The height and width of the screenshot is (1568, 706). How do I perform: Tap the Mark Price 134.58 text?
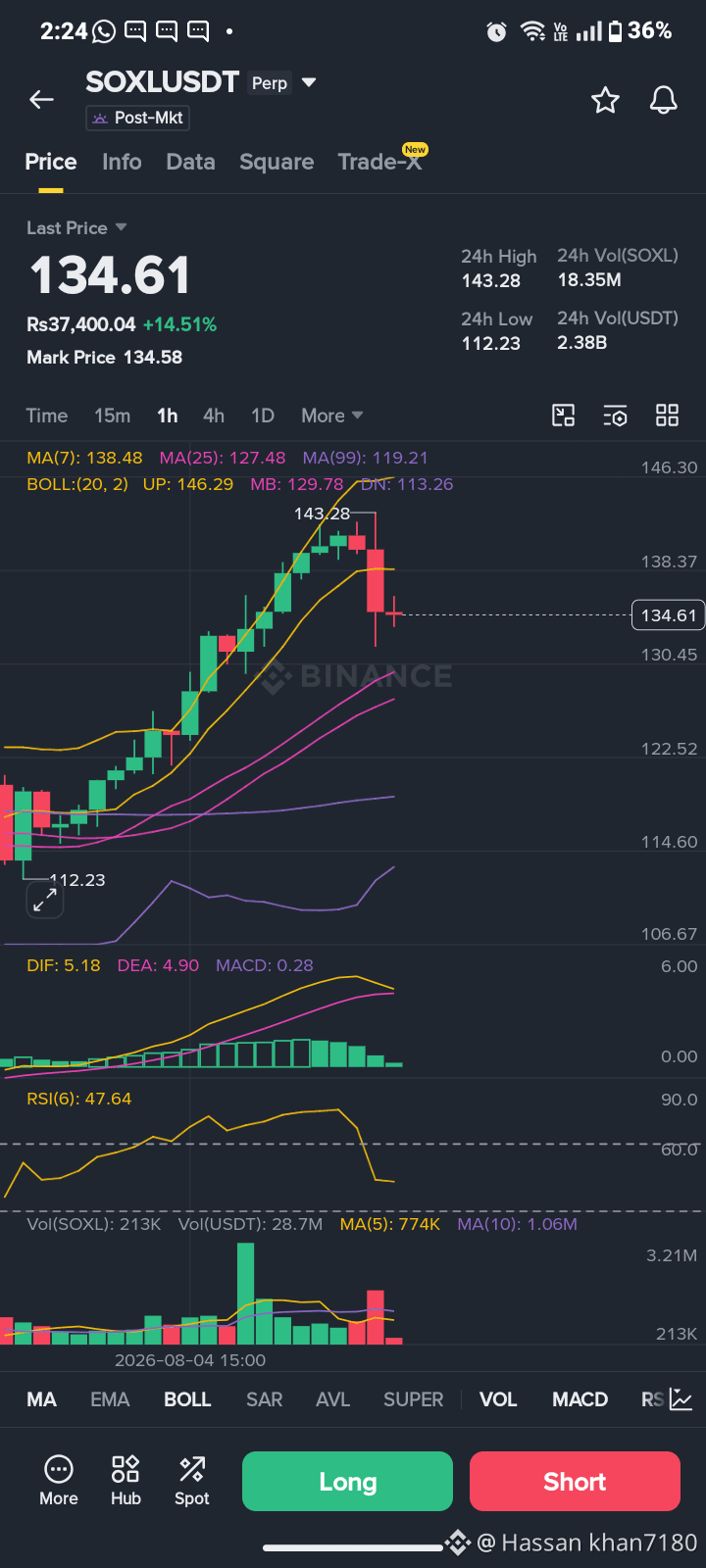[105, 357]
